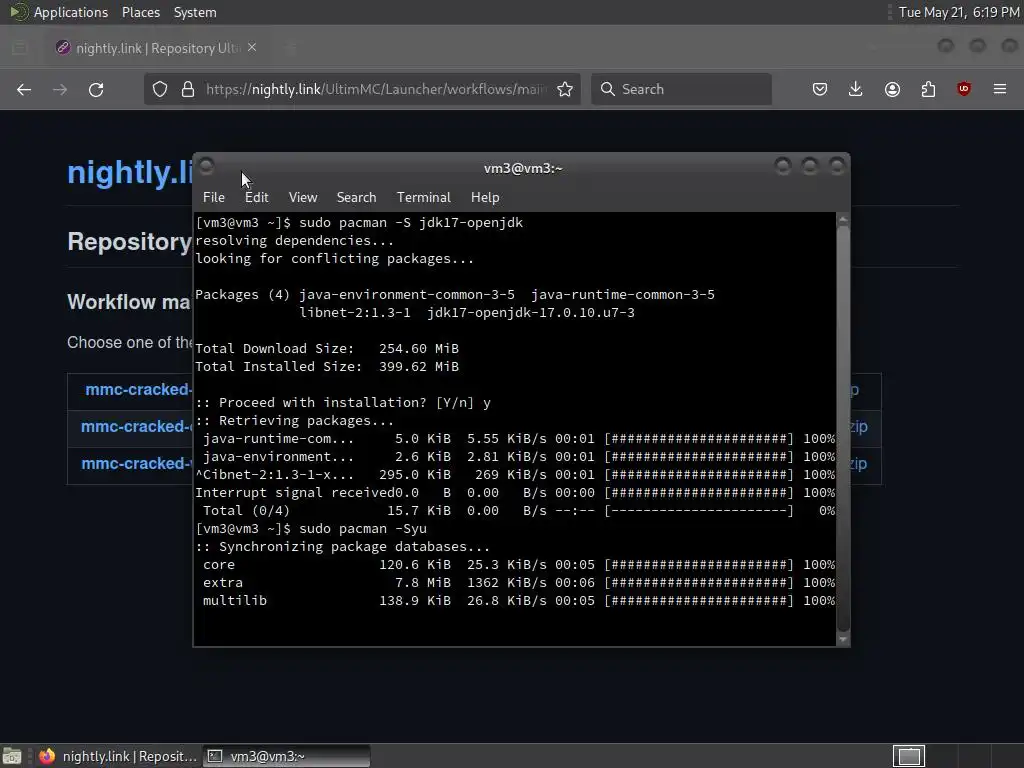Screen dimensions: 1024x768
Task: Open the Pocket save icon
Action: click(x=820, y=89)
